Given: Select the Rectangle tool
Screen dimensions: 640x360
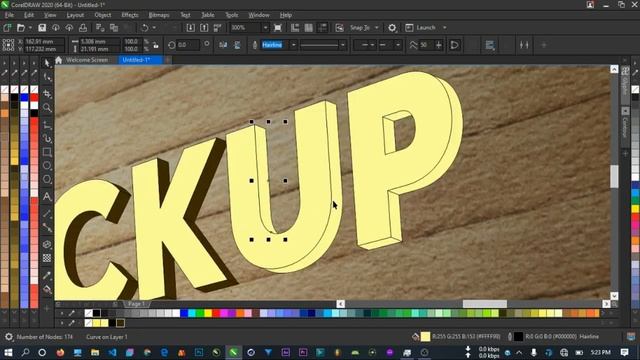Looking at the screenshot, I should (47, 152).
